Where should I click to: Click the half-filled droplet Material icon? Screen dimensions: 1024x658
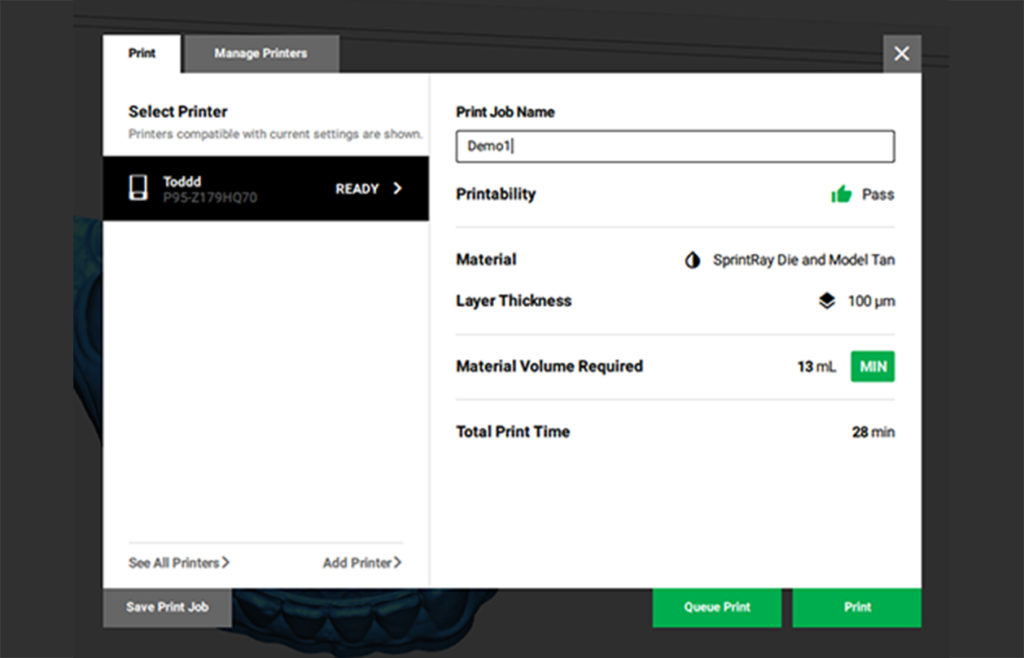tap(692, 260)
